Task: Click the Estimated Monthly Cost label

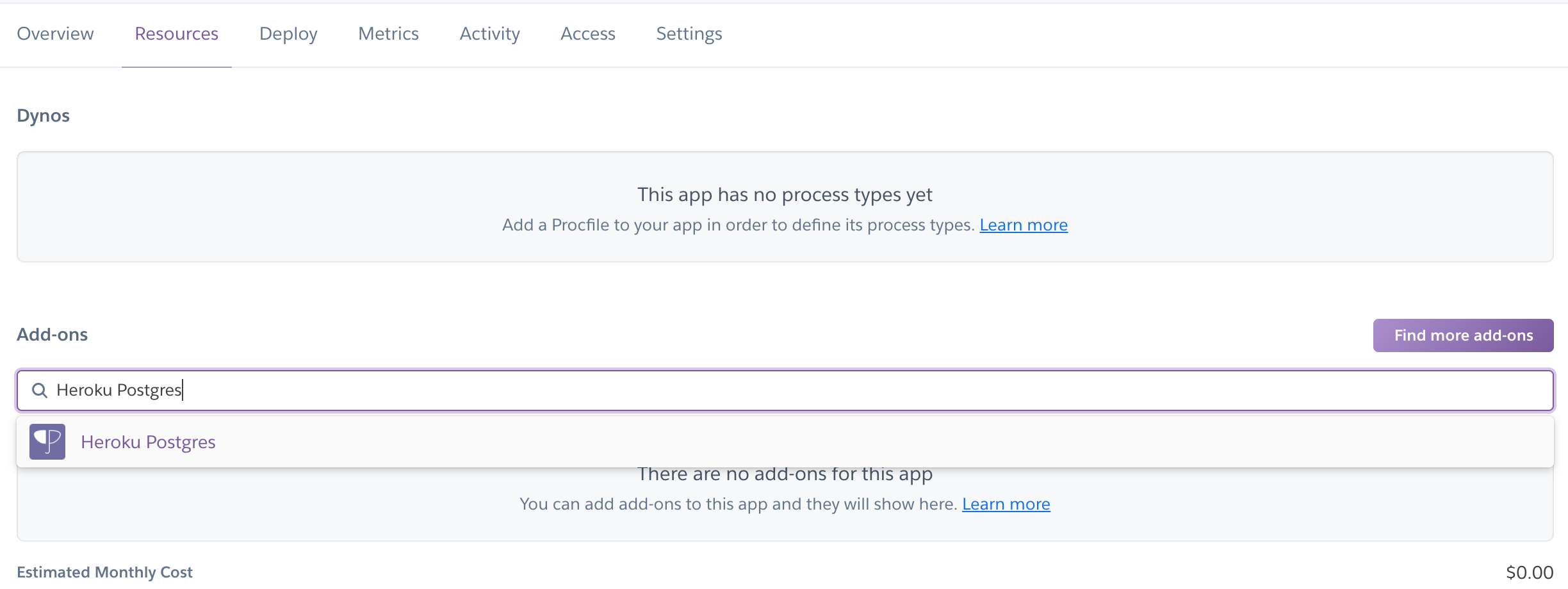Action: tap(104, 572)
